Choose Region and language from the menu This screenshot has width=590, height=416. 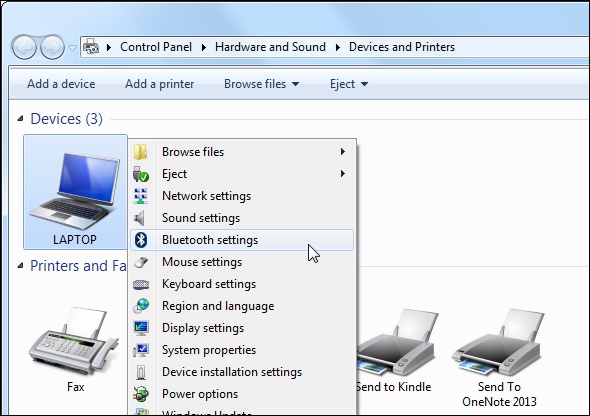[x=242, y=306]
